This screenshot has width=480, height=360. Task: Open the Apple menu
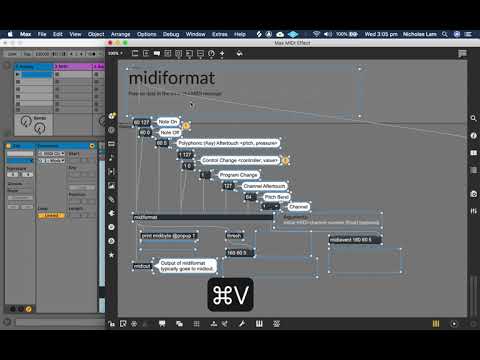(x=10, y=34)
